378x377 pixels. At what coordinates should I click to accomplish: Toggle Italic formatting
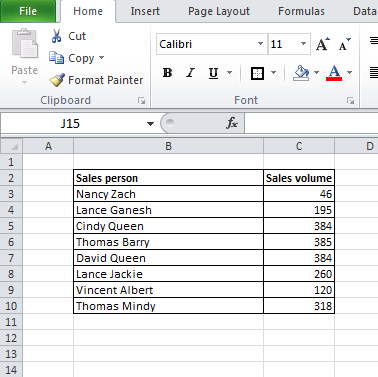pyautogui.click(x=190, y=73)
